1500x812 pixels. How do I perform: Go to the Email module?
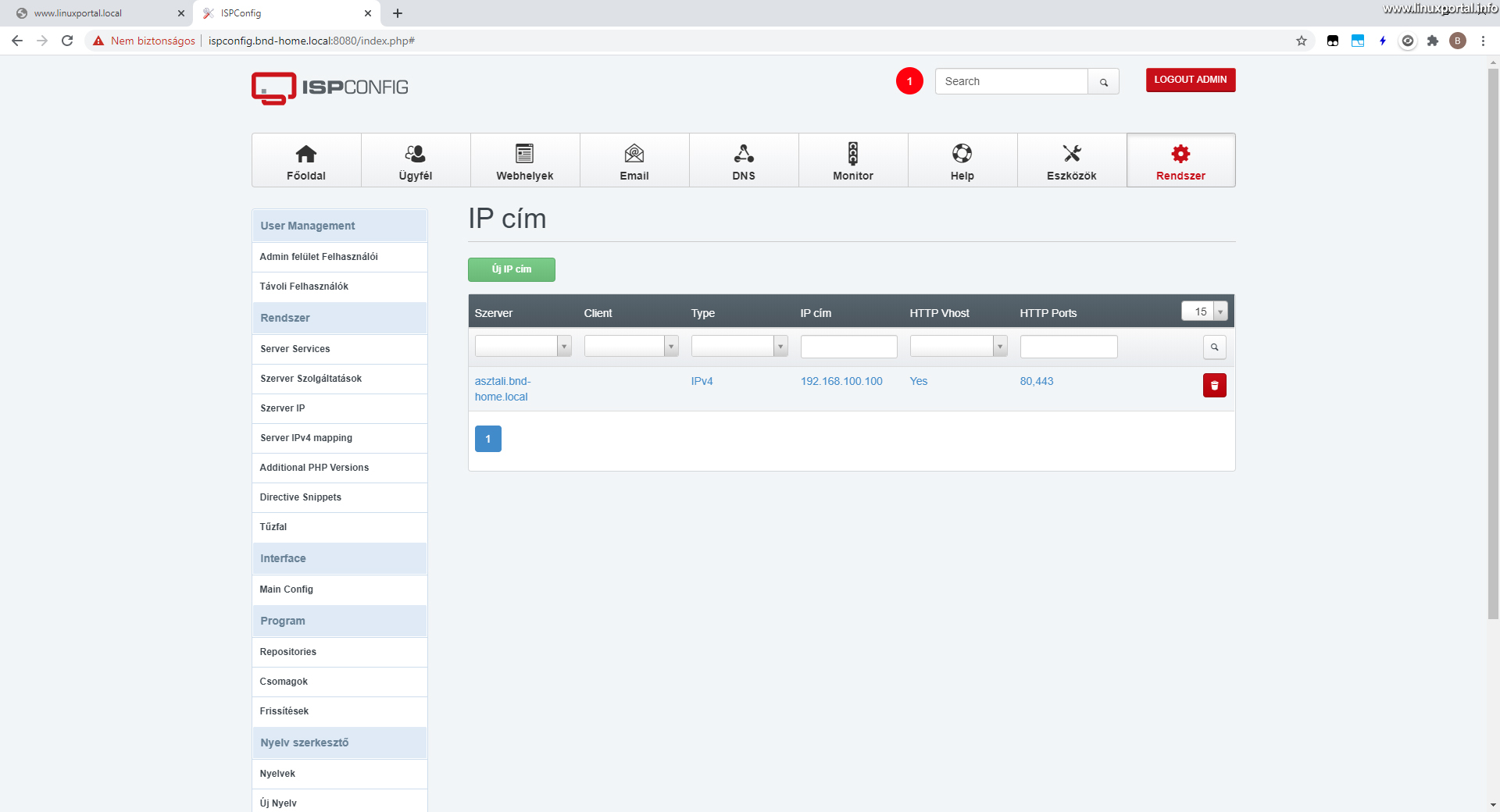634,161
